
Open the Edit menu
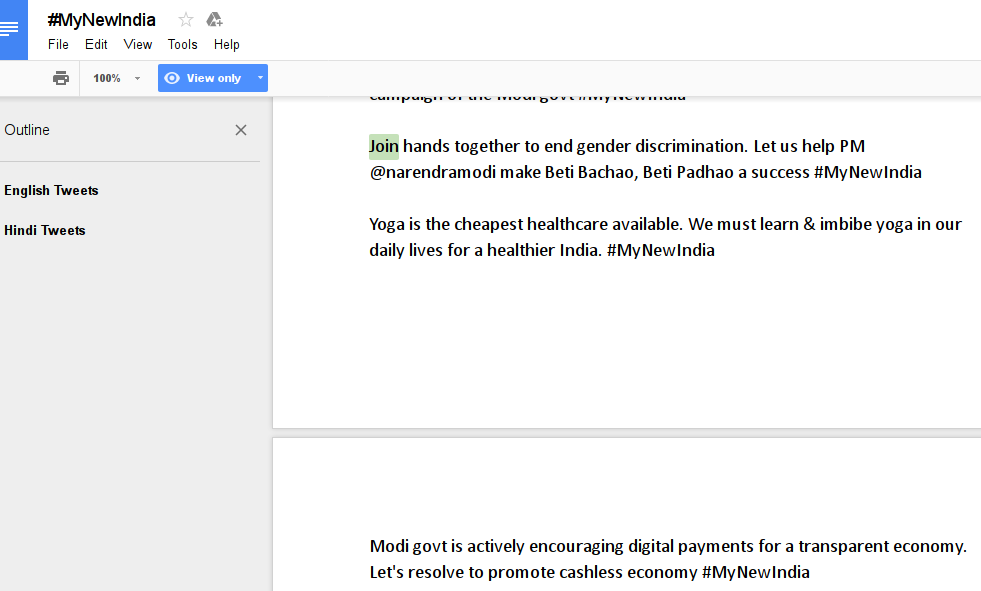[x=96, y=44]
